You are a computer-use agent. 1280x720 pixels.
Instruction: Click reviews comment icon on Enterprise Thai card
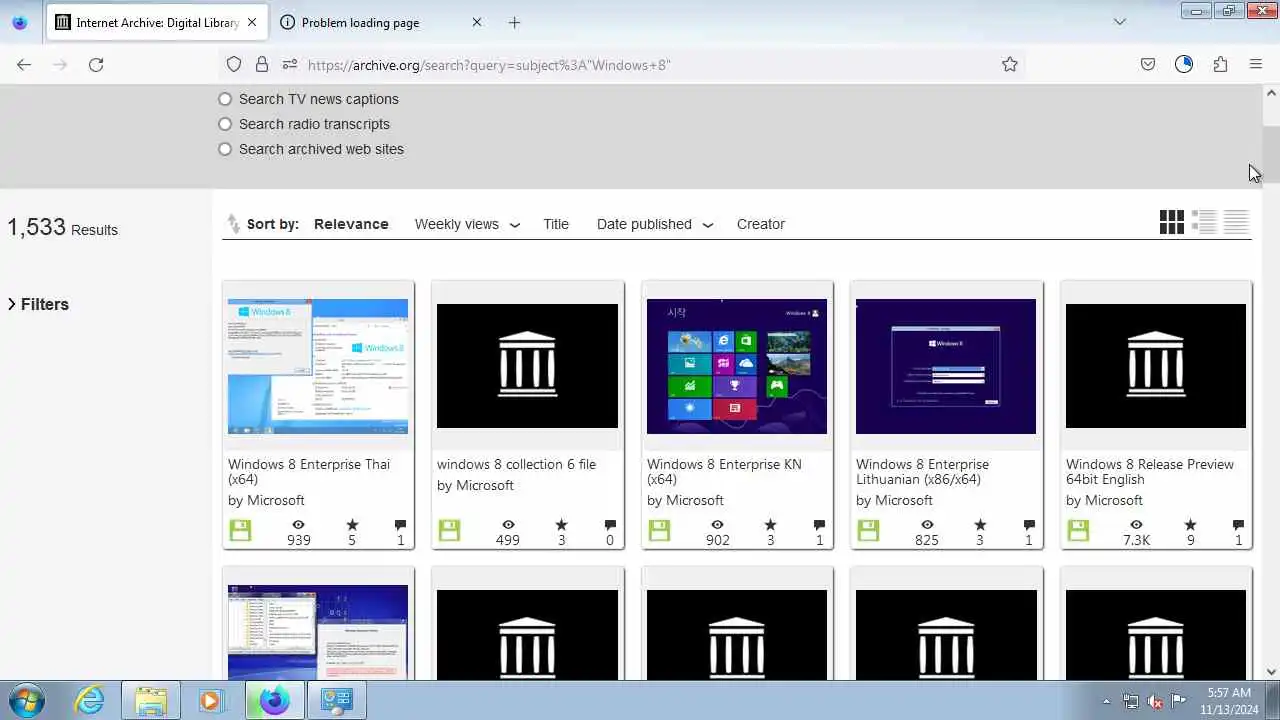(x=400, y=525)
